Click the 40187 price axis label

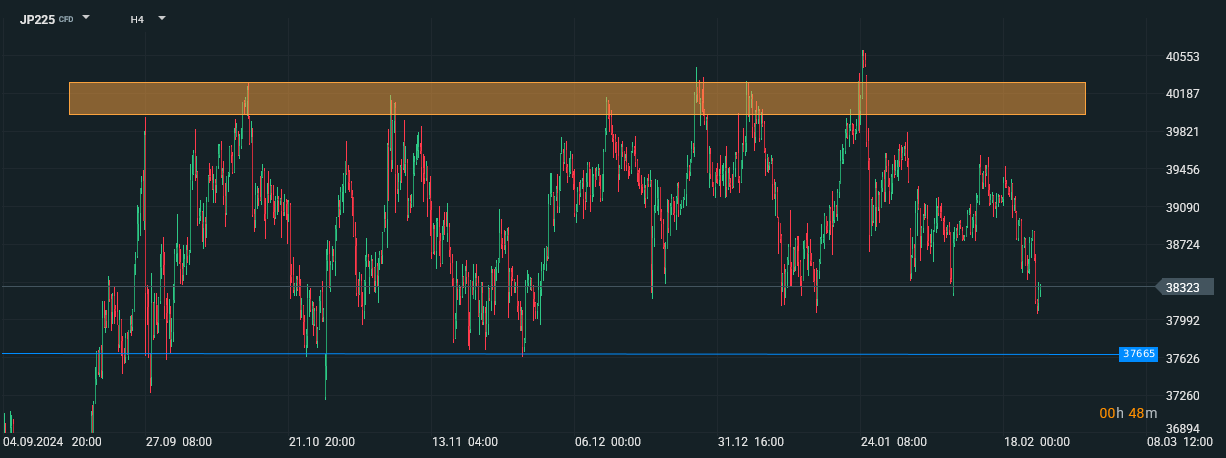[1182, 94]
